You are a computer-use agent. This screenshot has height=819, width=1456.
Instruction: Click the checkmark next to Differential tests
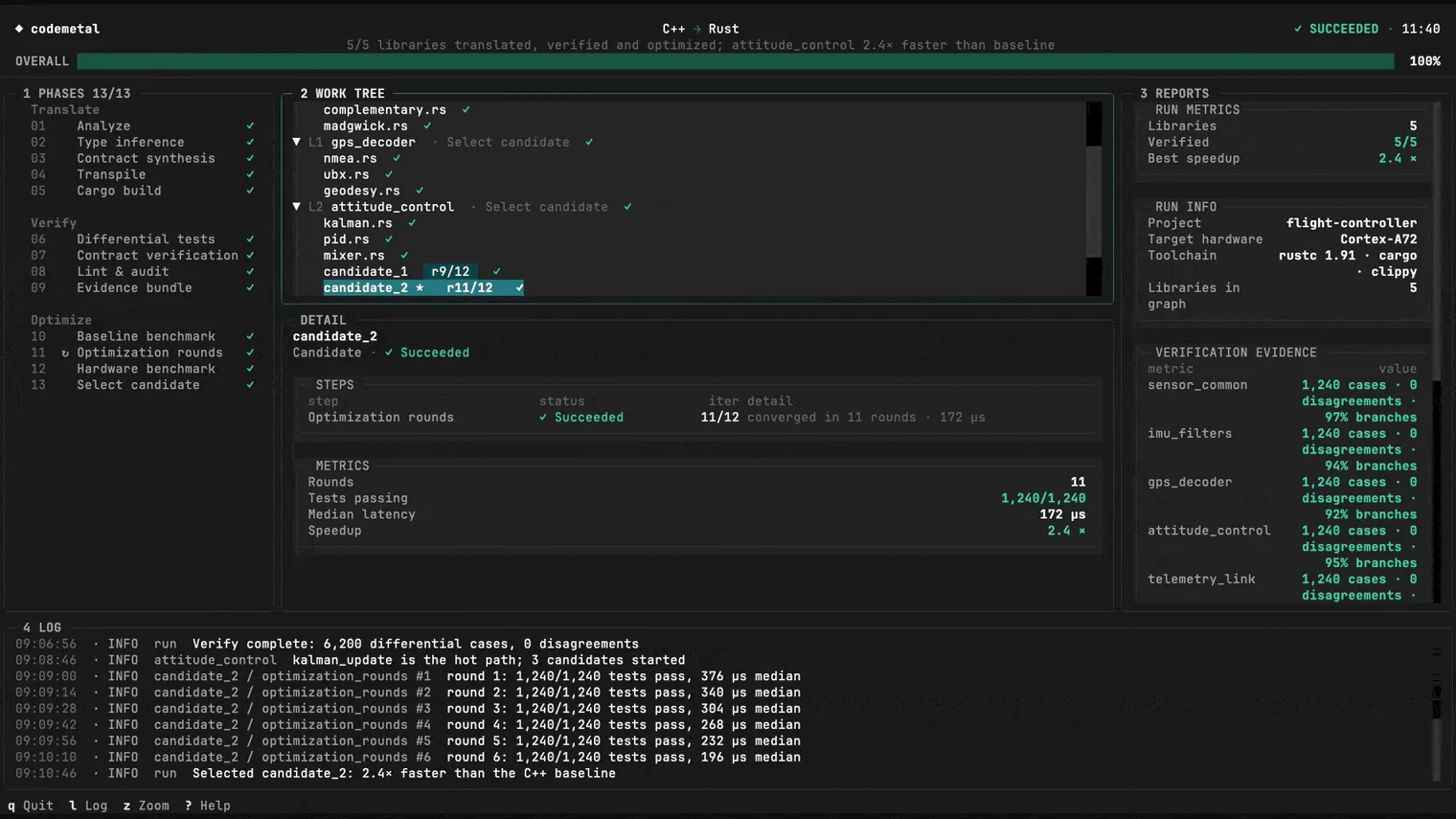click(250, 239)
